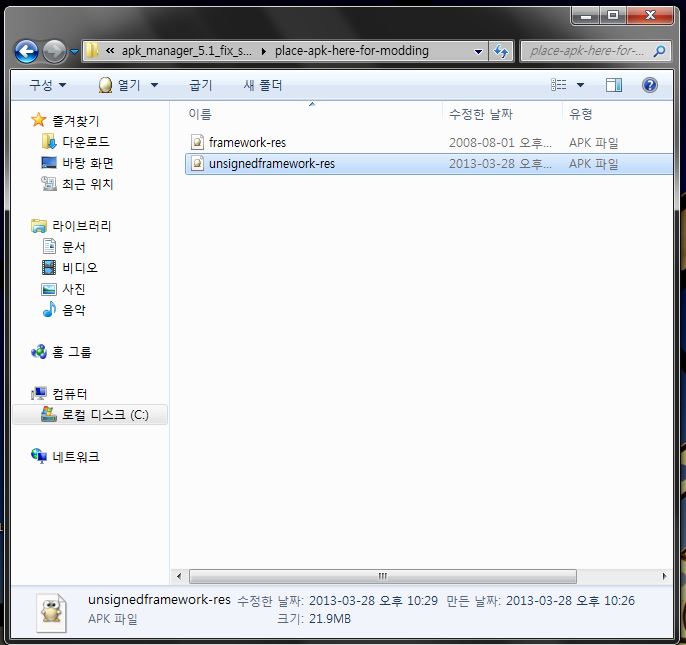Click the horizontal scrollbar thumb

[382, 576]
